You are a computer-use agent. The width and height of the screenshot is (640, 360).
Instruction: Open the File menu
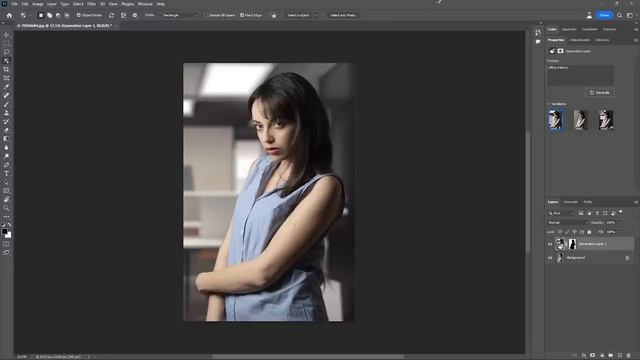pyautogui.click(x=14, y=4)
